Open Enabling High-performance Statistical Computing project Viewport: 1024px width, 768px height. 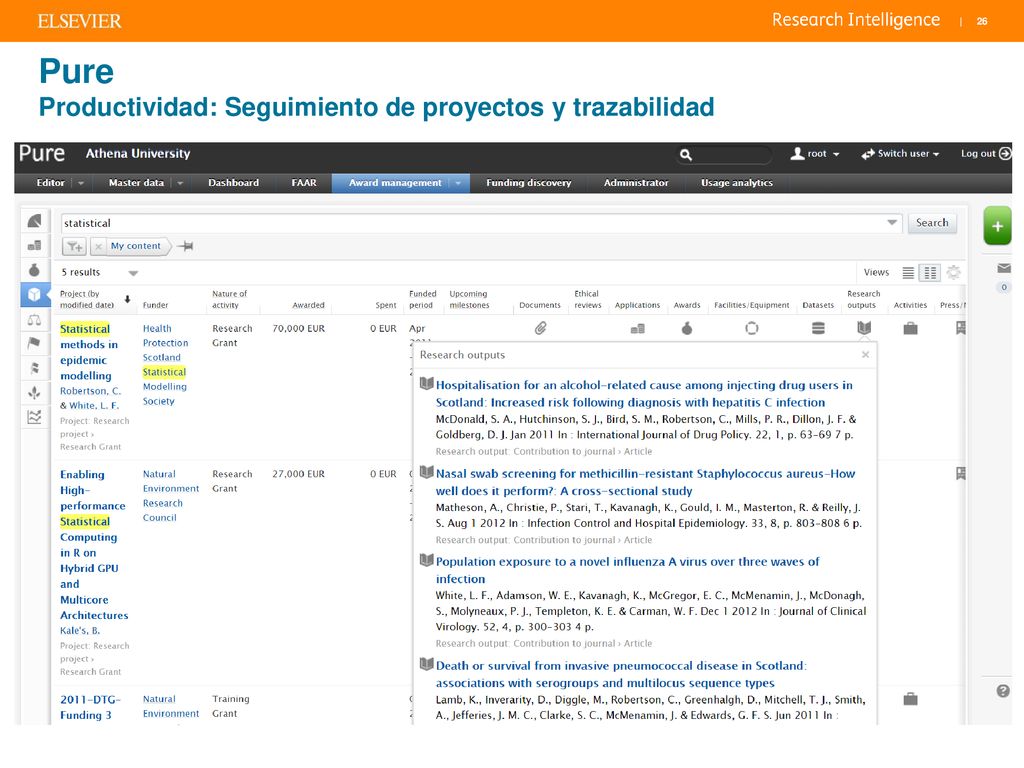(94, 545)
